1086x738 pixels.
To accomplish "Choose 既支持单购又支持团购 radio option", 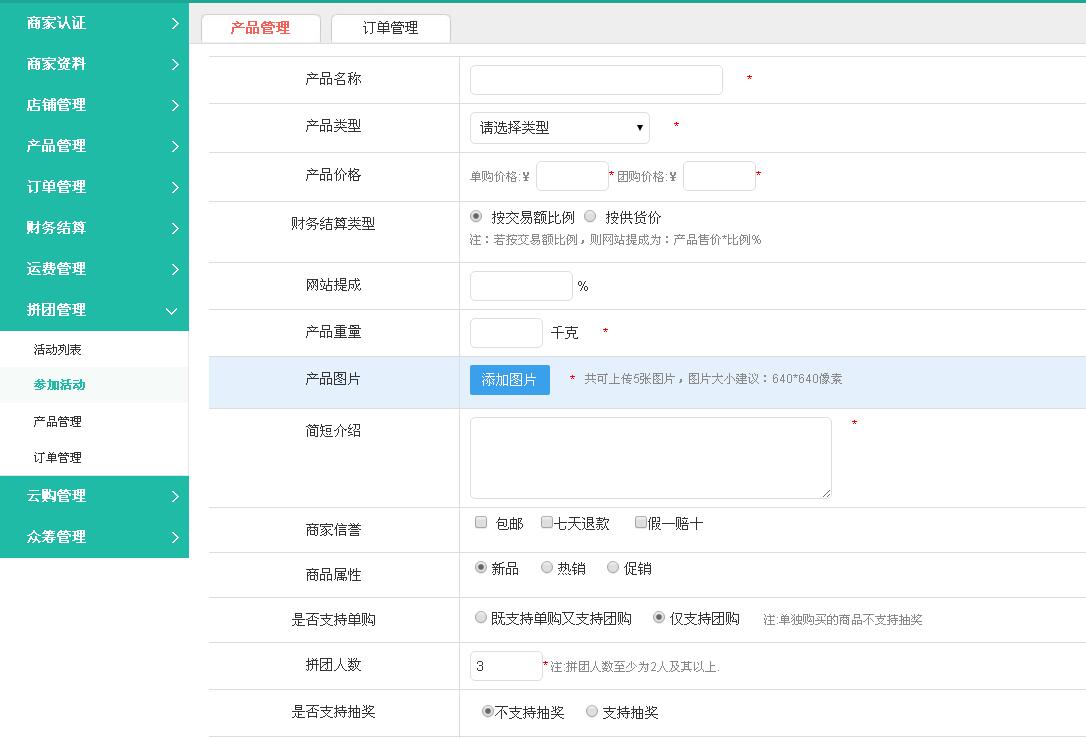I will click(x=481, y=618).
